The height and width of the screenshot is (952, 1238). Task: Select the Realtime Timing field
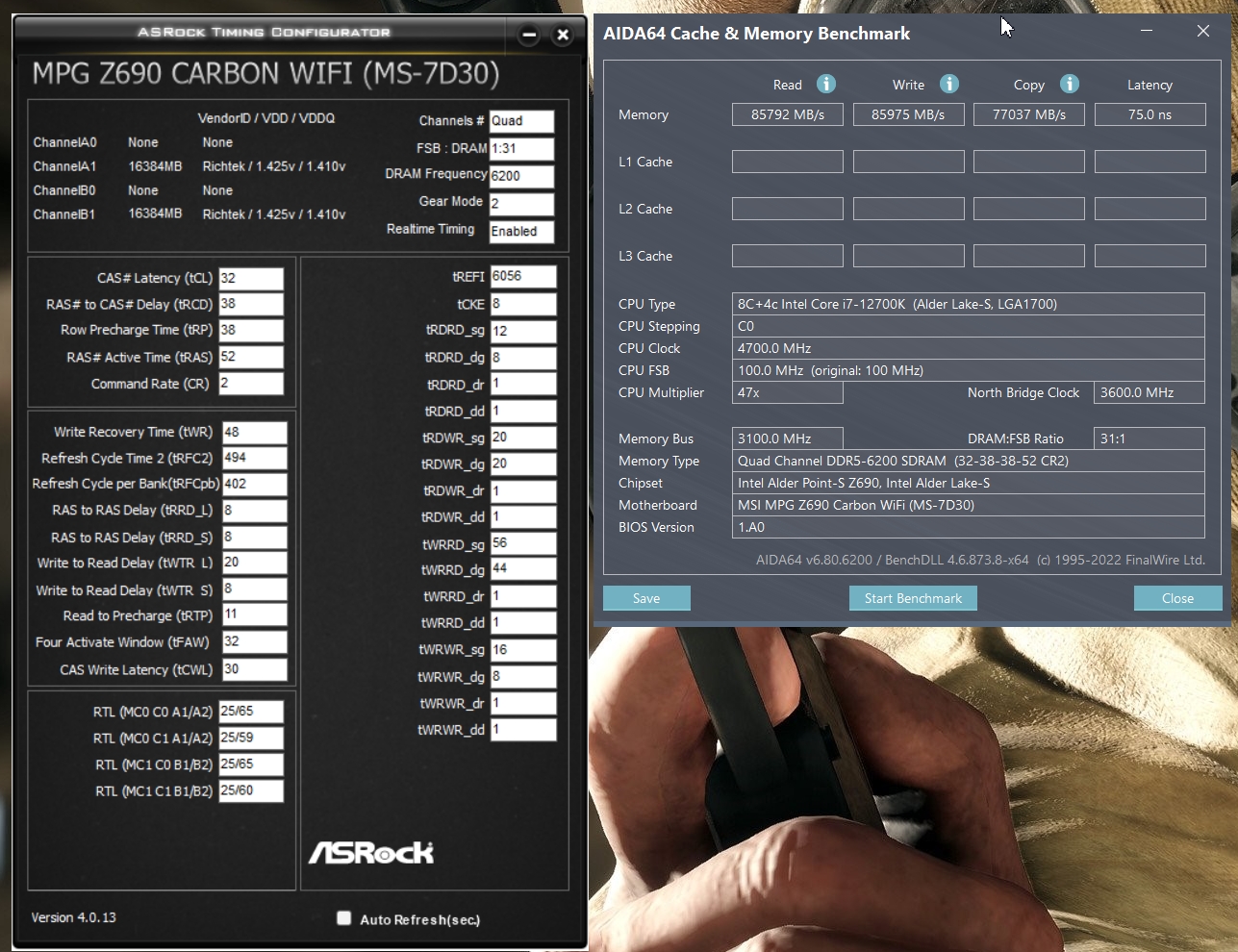coord(521,232)
